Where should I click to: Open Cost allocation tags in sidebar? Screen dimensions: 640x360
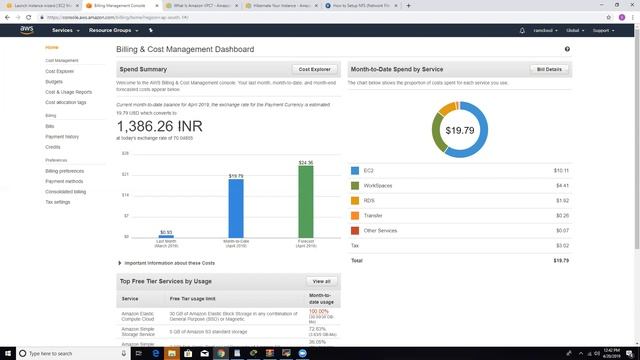66,102
